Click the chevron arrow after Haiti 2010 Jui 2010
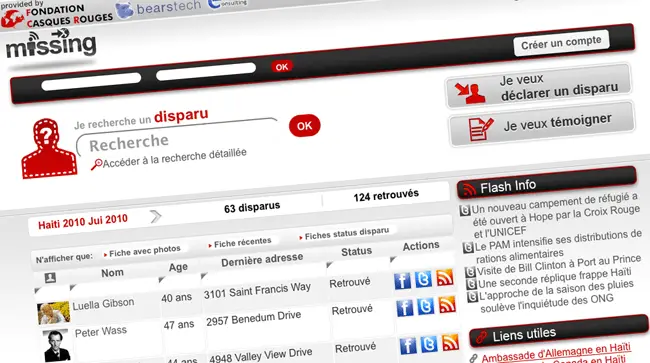The image size is (650, 363). coord(155,216)
